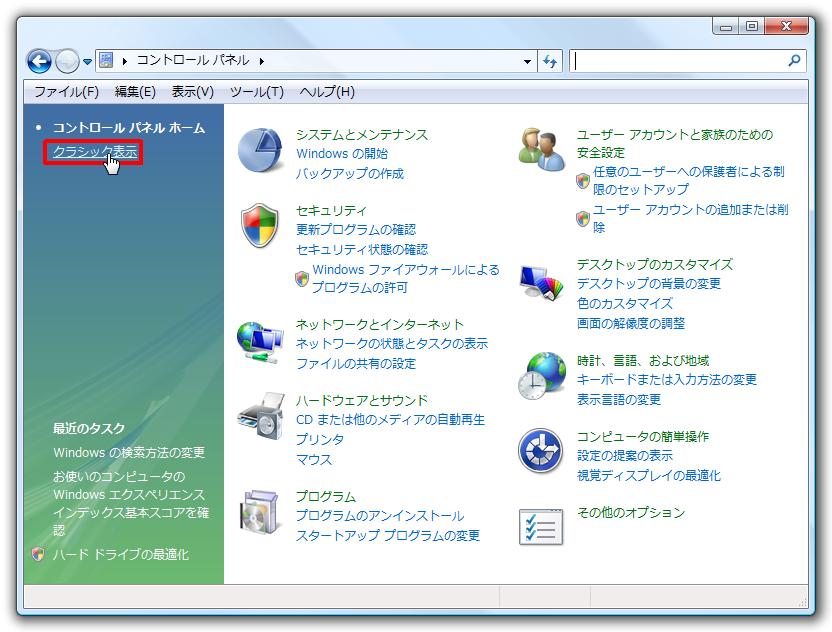832x632 pixels.
Task: Click the Back navigation arrow button
Action: click(x=39, y=61)
